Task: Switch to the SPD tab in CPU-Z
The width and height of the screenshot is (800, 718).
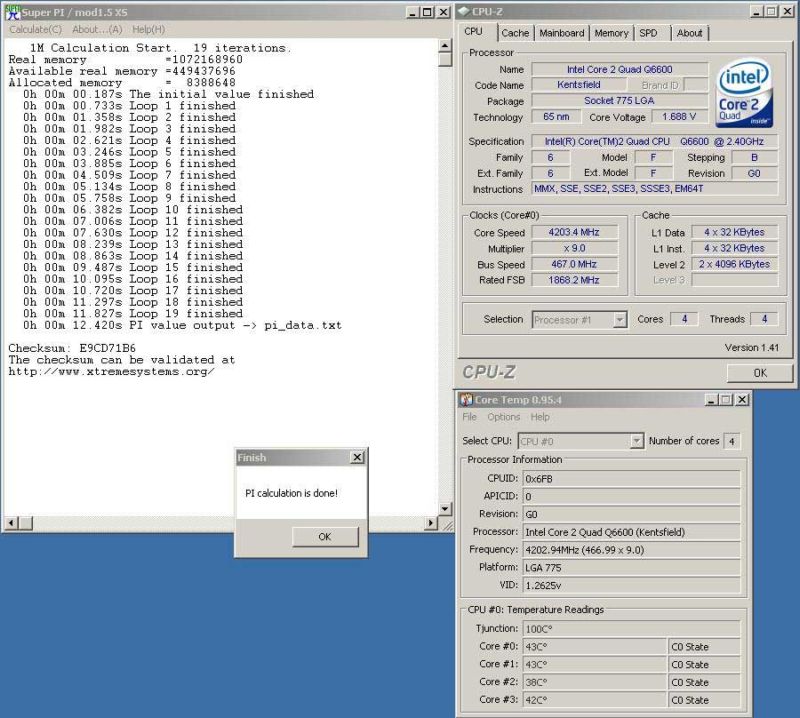Action: point(648,33)
